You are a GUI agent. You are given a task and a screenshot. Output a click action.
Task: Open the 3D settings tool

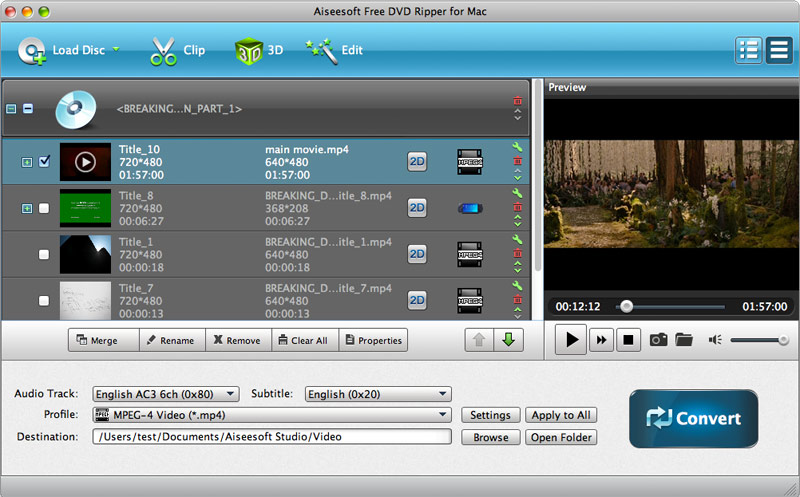pyautogui.click(x=248, y=50)
